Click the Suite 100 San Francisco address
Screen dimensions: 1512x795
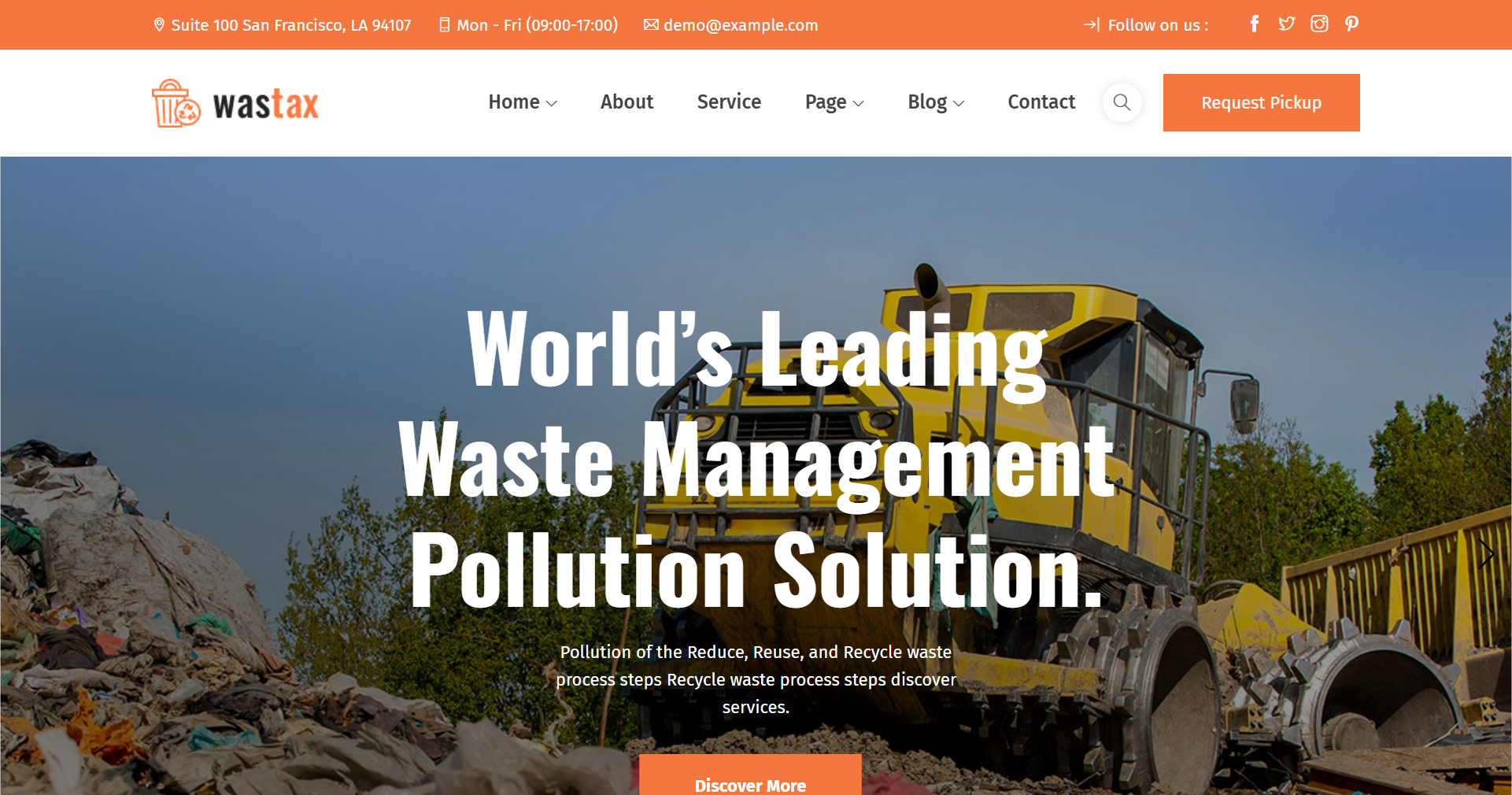pyautogui.click(x=291, y=25)
